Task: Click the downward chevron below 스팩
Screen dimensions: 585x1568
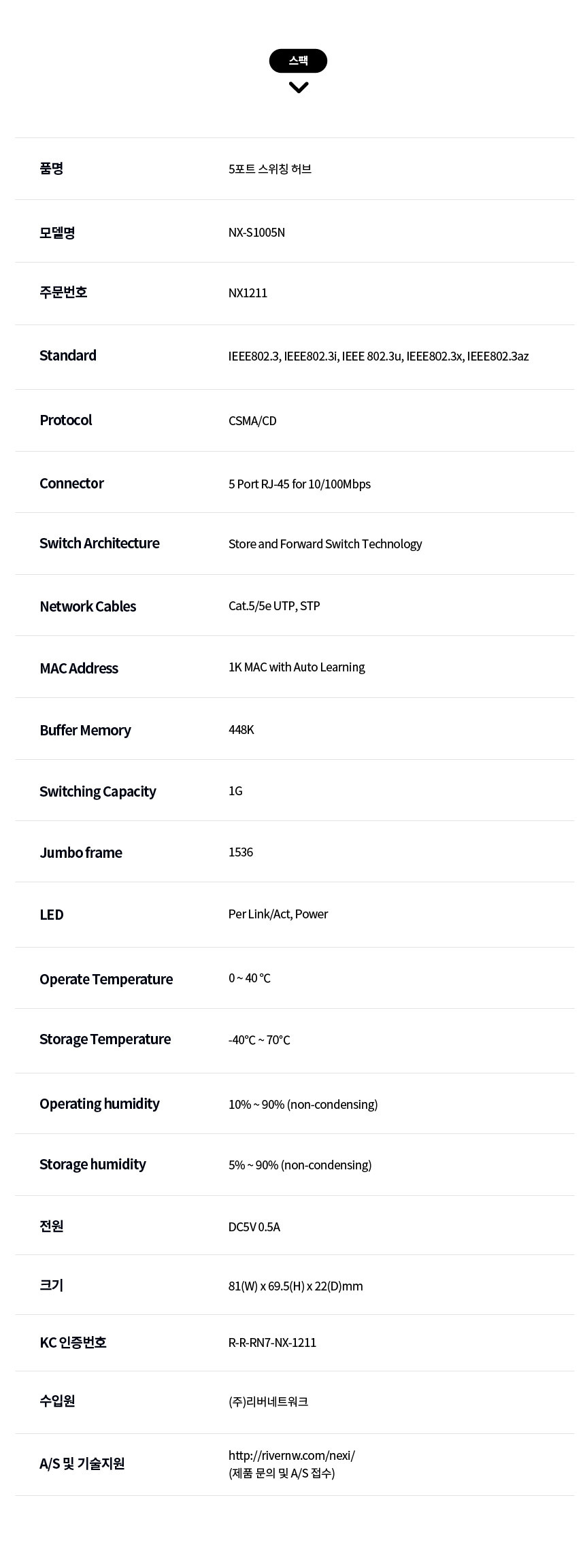Action: [x=299, y=87]
